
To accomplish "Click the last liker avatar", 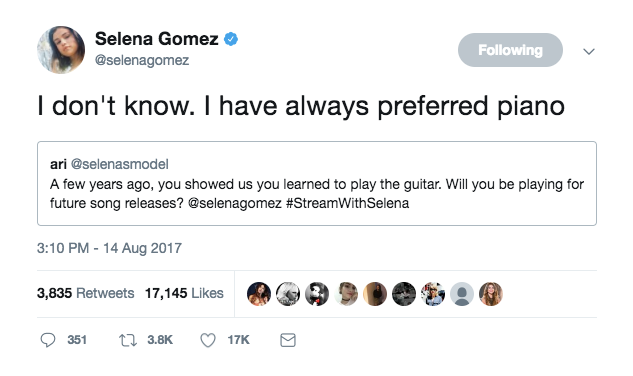I will tap(491, 294).
